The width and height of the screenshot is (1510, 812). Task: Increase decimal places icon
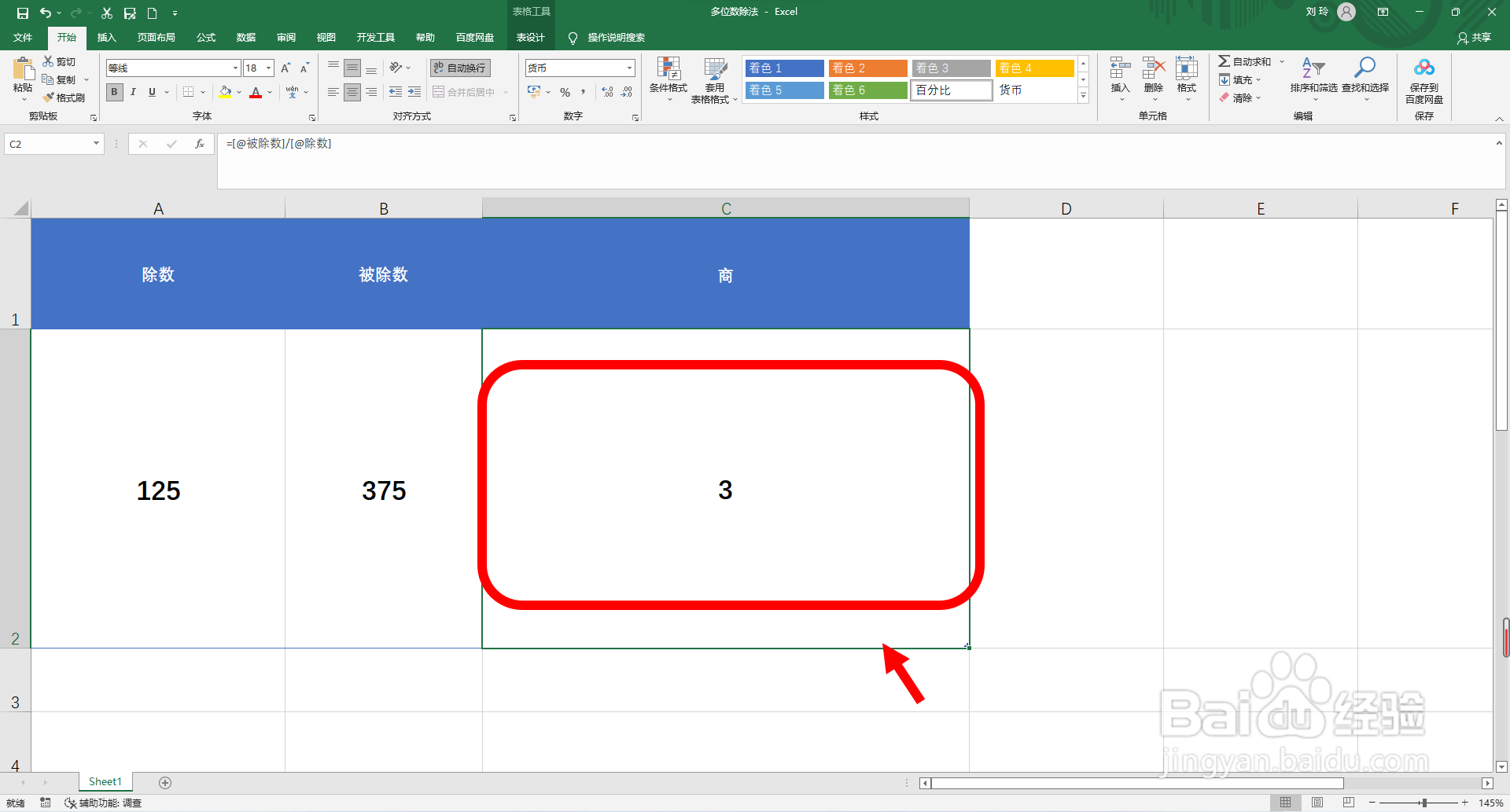[x=607, y=92]
